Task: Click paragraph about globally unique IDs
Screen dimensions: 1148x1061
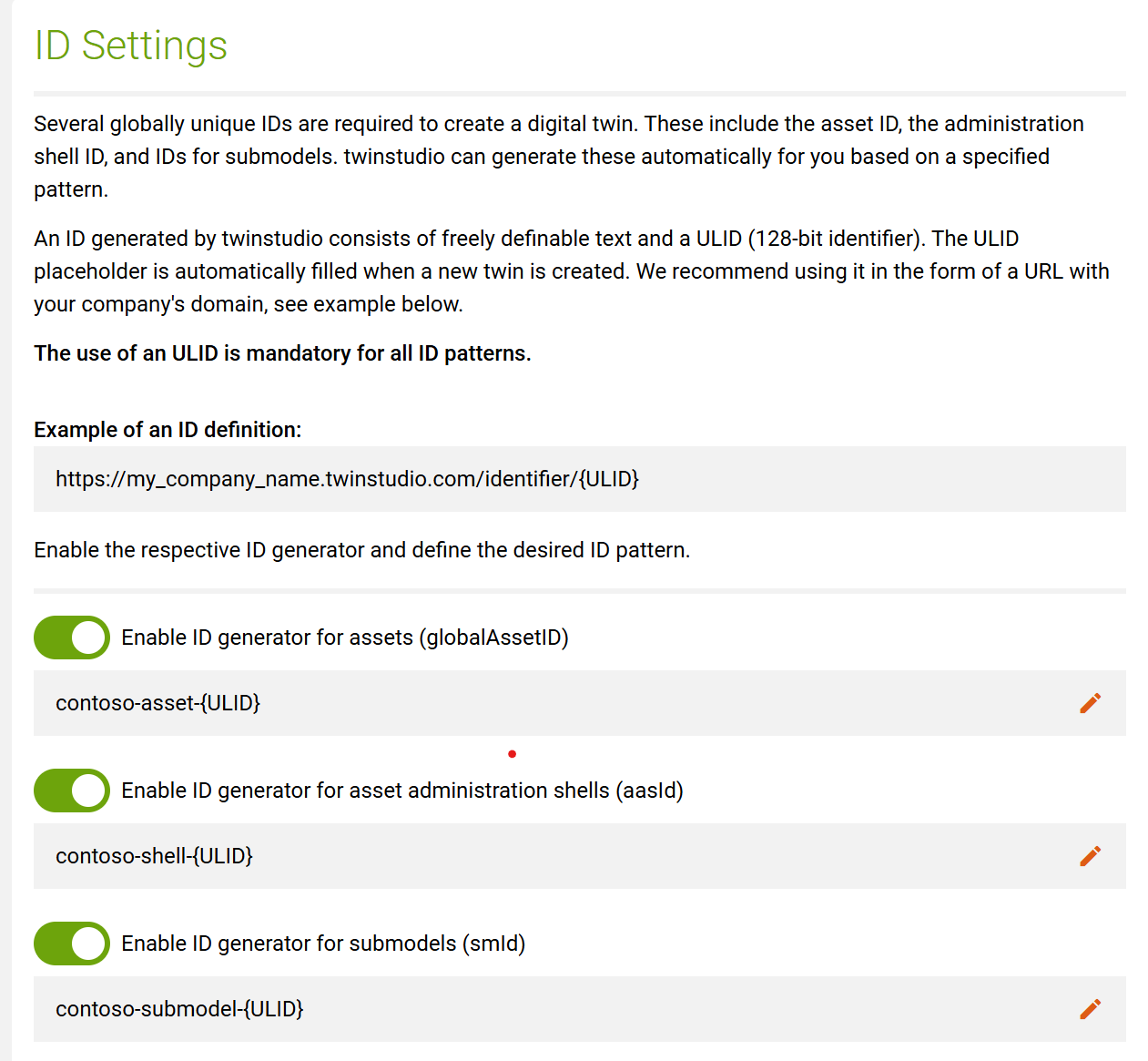Action: coord(558,157)
